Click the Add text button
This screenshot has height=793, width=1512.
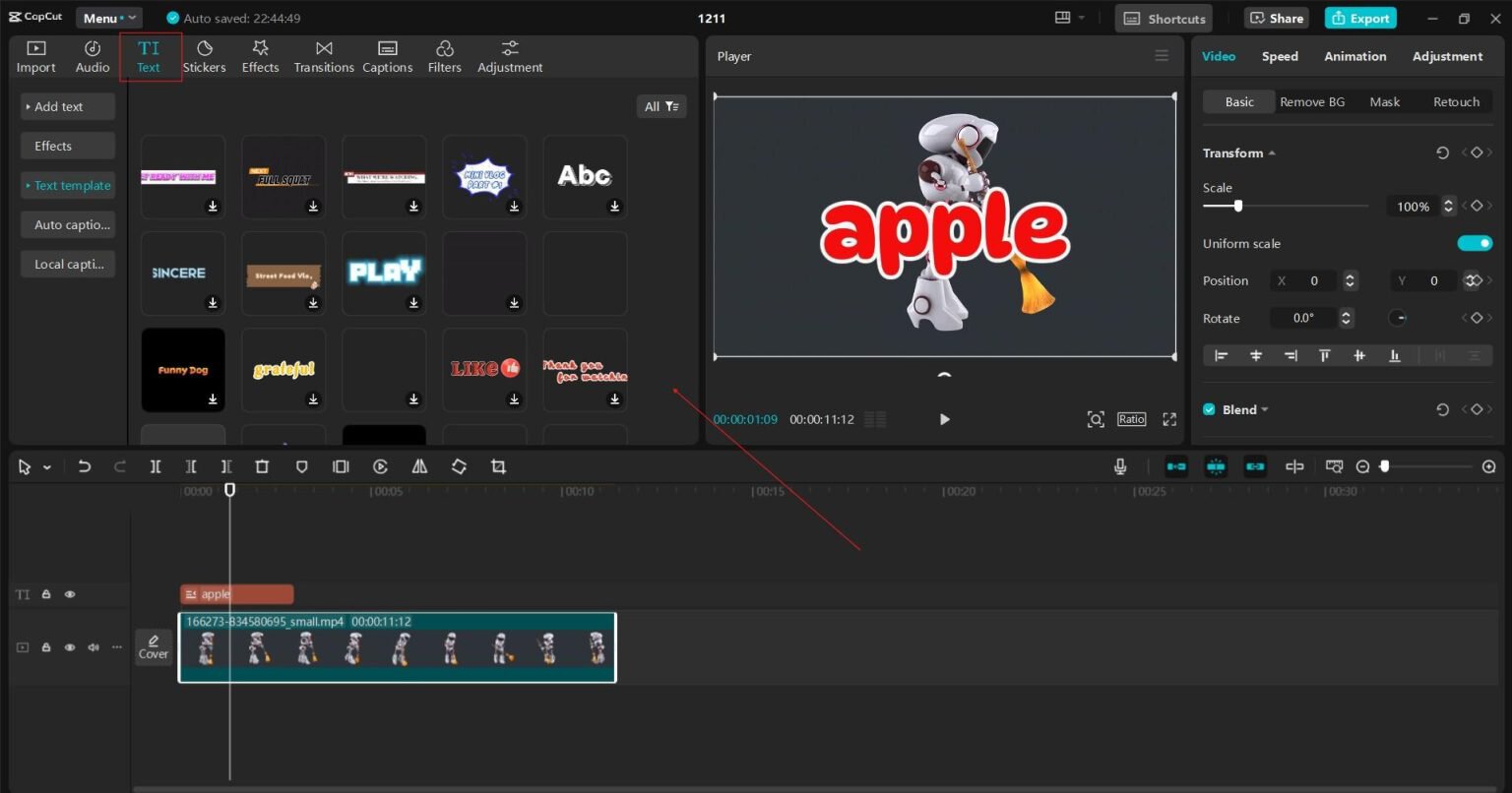(x=67, y=105)
